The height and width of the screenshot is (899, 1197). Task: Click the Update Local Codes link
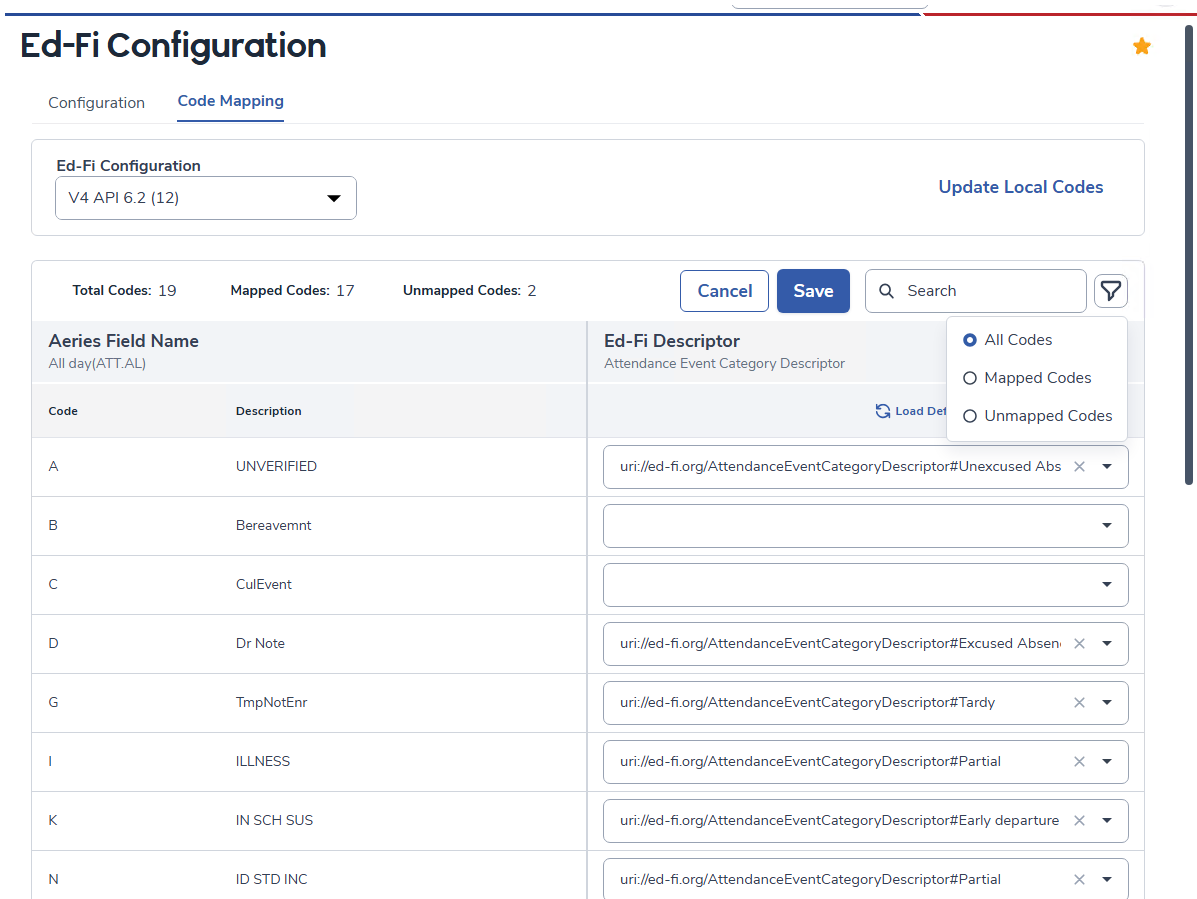point(1021,187)
